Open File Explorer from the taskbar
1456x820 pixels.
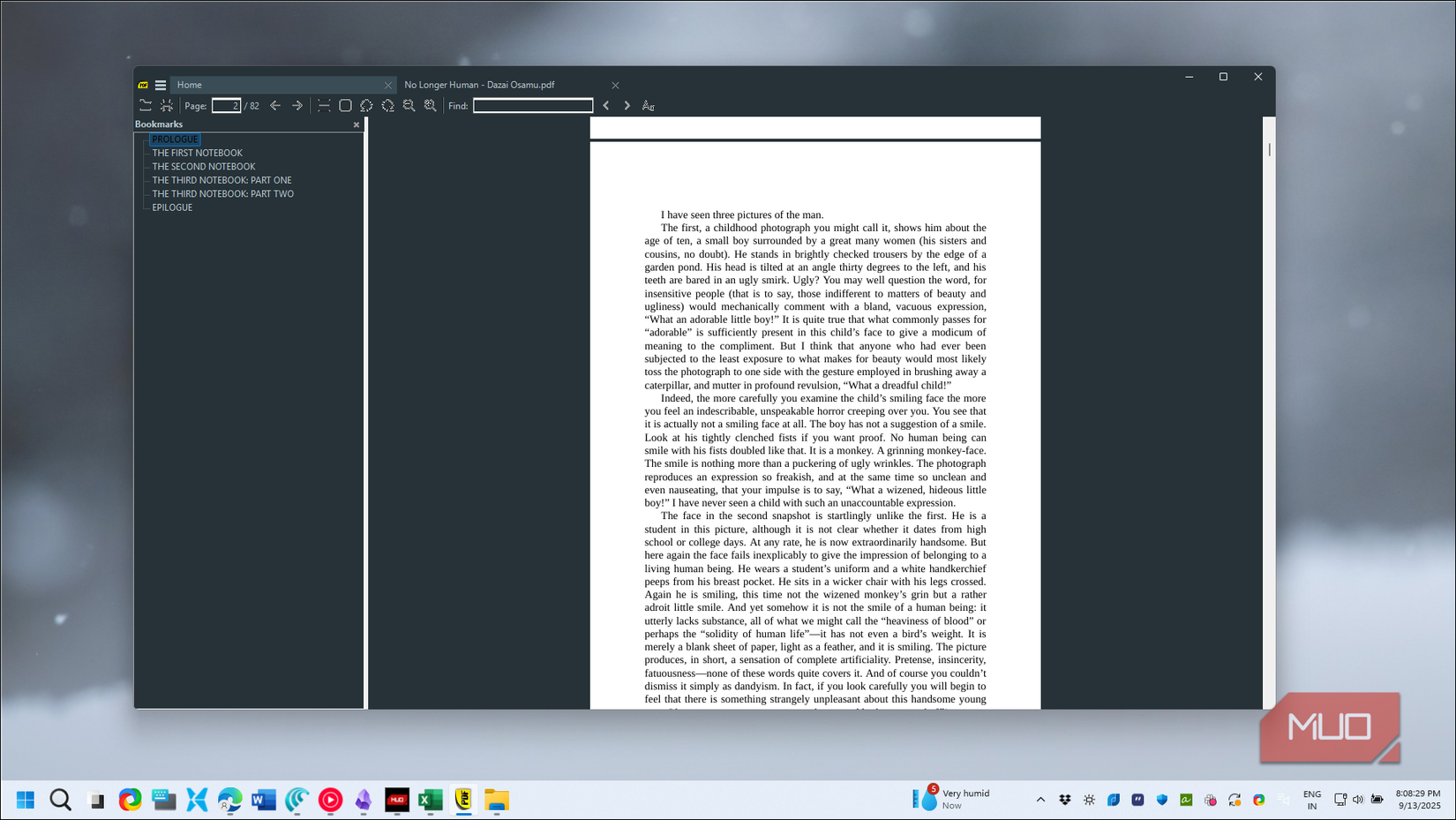(496, 800)
